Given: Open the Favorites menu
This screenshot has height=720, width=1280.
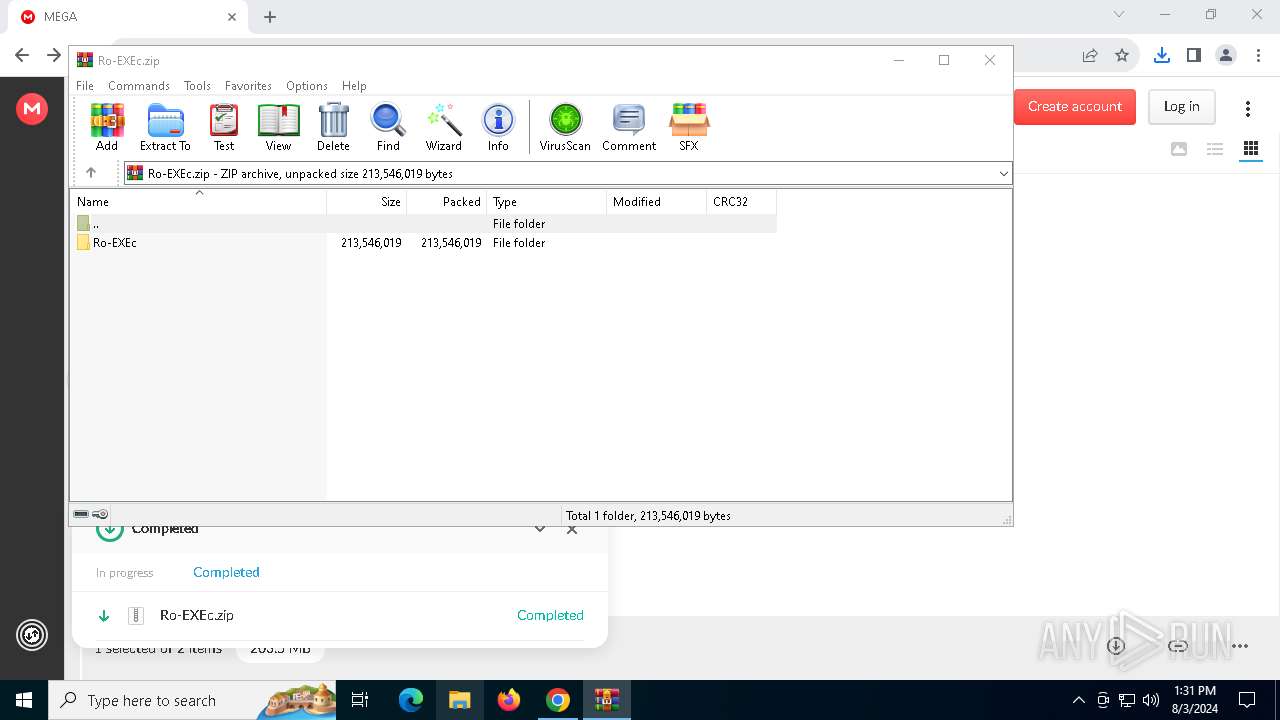Looking at the screenshot, I should [248, 86].
